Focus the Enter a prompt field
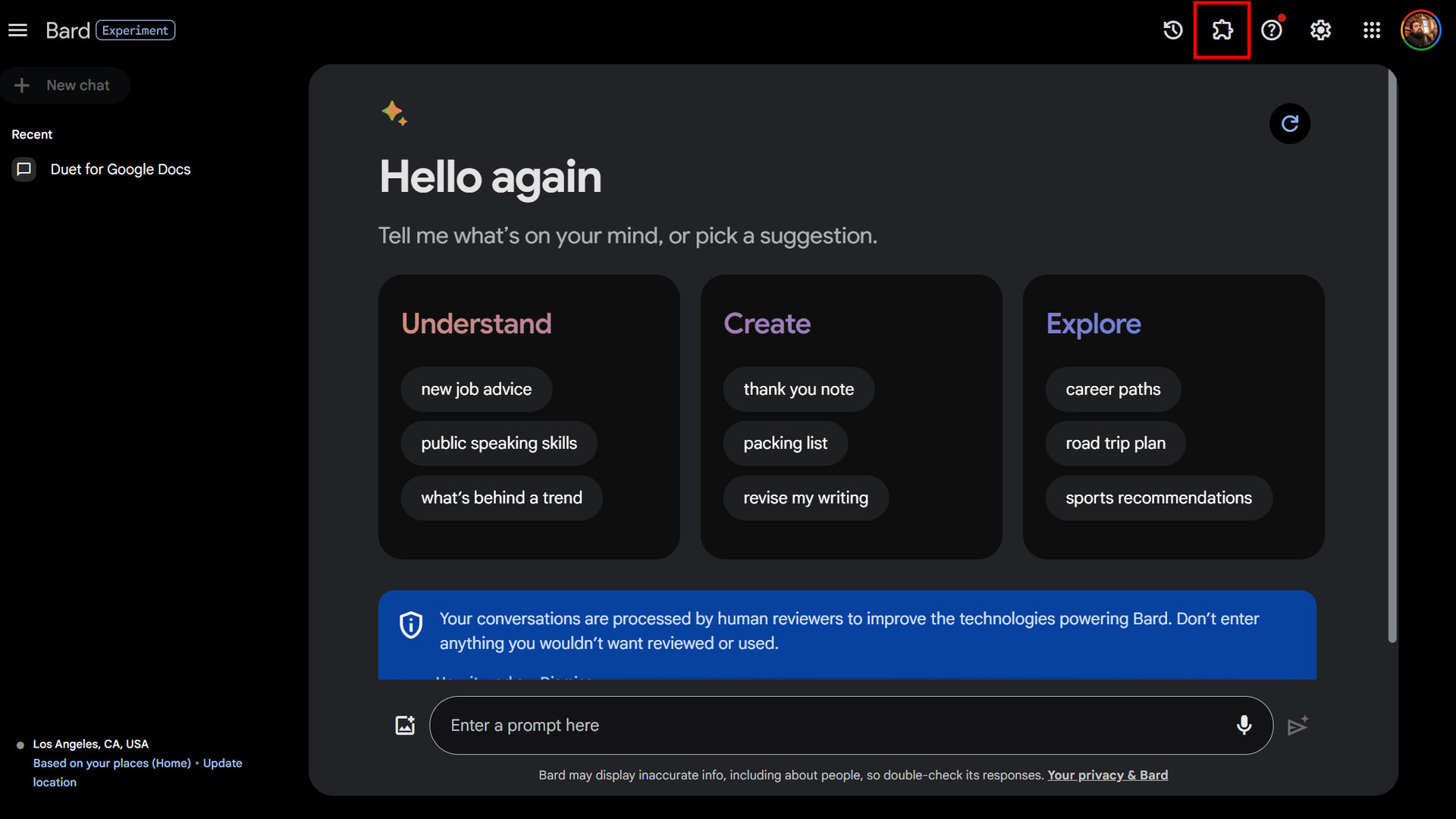This screenshot has height=819, width=1456. pyautogui.click(x=834, y=726)
